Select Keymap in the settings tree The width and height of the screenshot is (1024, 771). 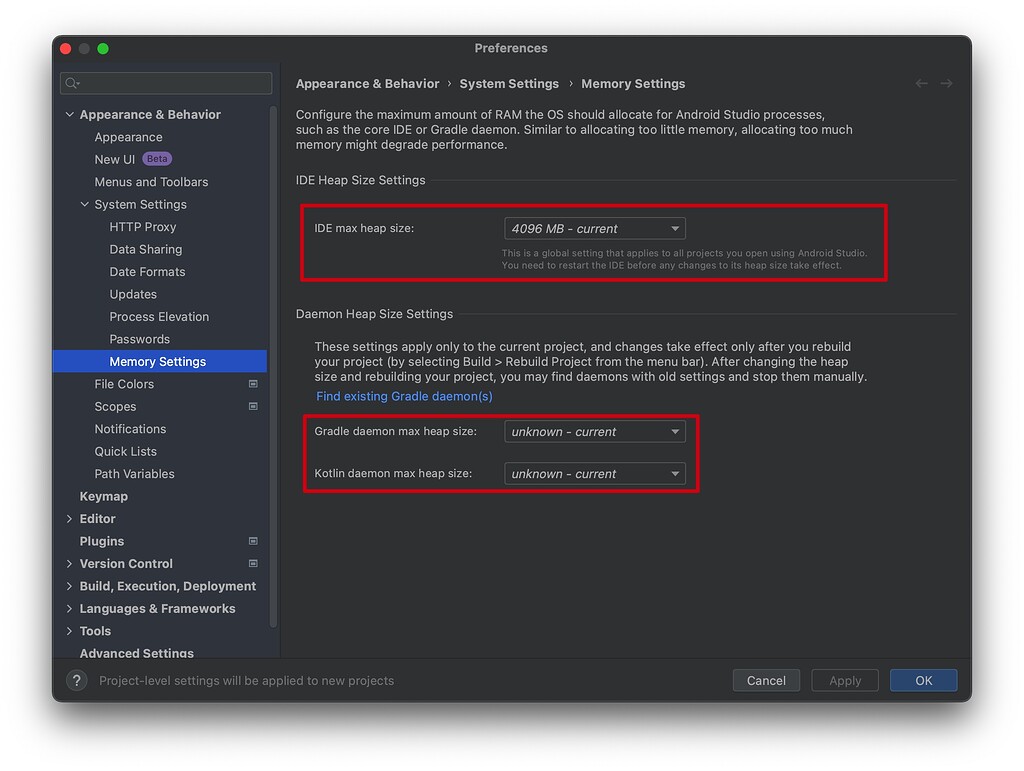pos(104,496)
